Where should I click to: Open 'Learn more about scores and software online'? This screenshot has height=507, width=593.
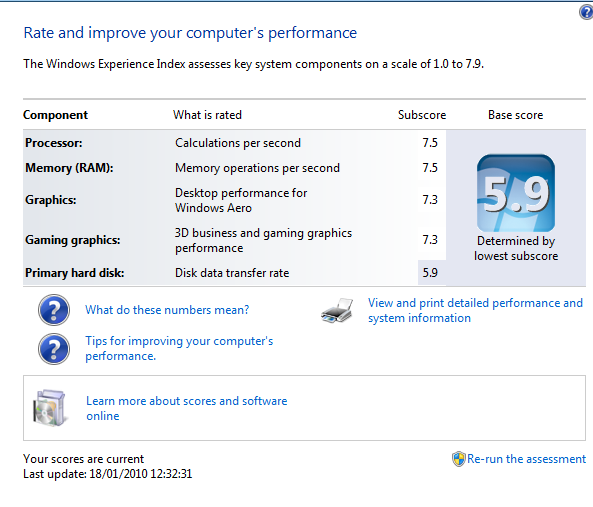pyautogui.click(x=186, y=408)
